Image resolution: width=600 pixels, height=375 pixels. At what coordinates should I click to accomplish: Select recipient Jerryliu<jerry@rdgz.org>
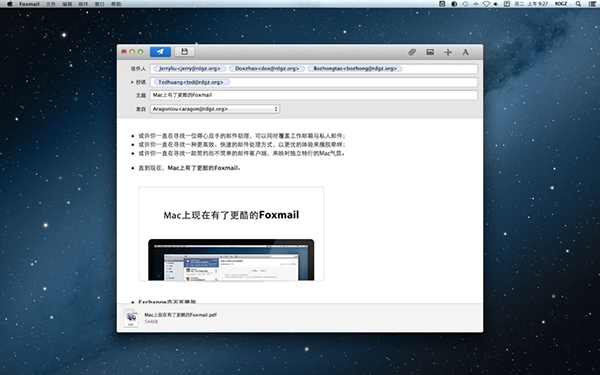click(x=189, y=68)
